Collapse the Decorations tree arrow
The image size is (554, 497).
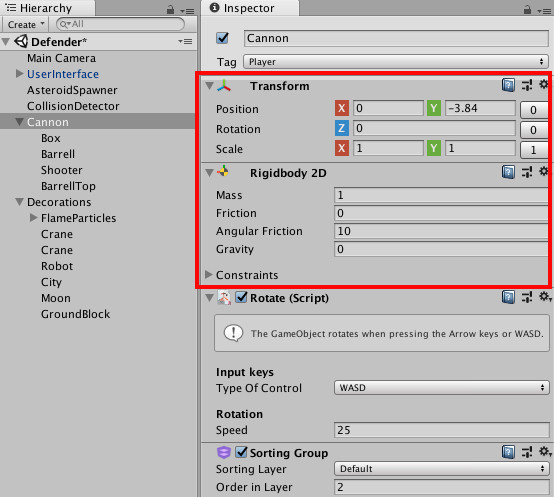click(19, 202)
